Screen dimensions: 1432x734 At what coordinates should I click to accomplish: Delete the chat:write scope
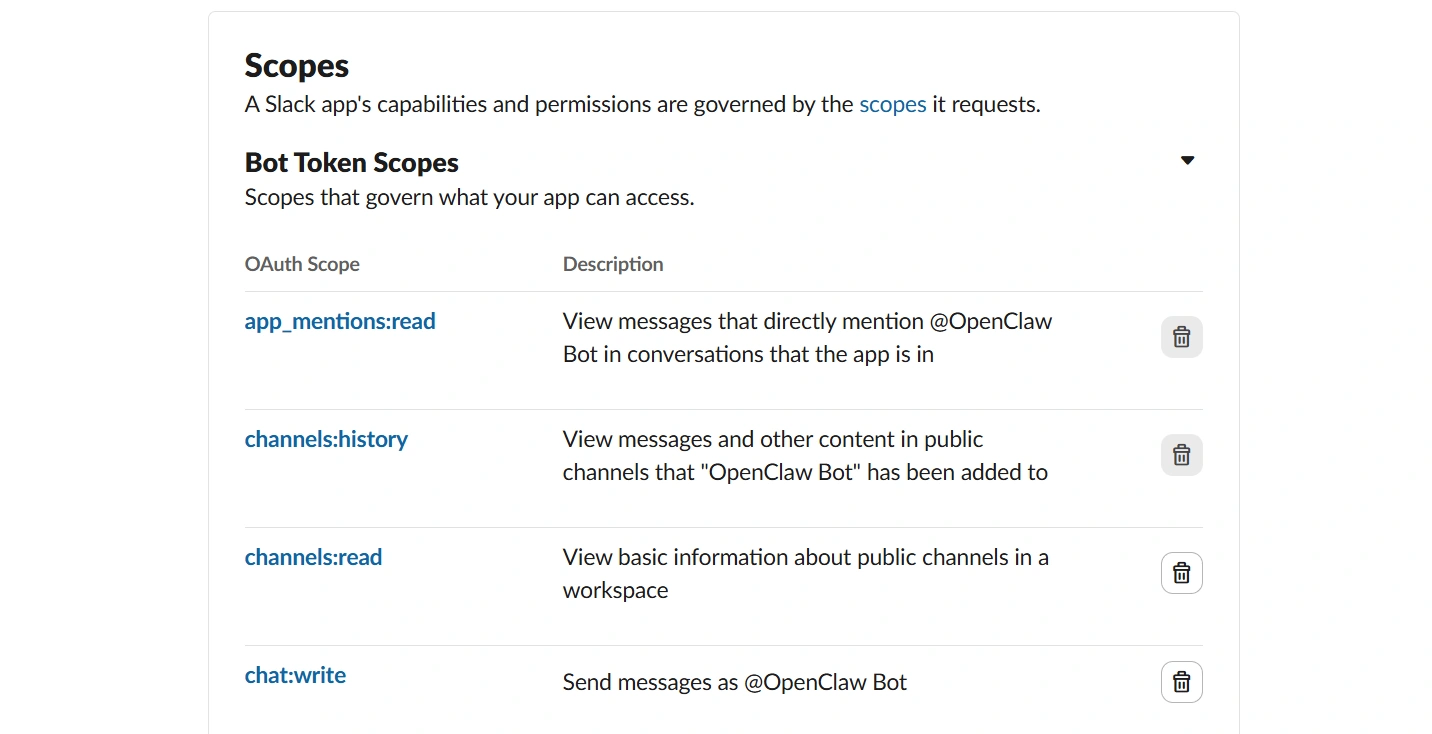pyautogui.click(x=1181, y=682)
